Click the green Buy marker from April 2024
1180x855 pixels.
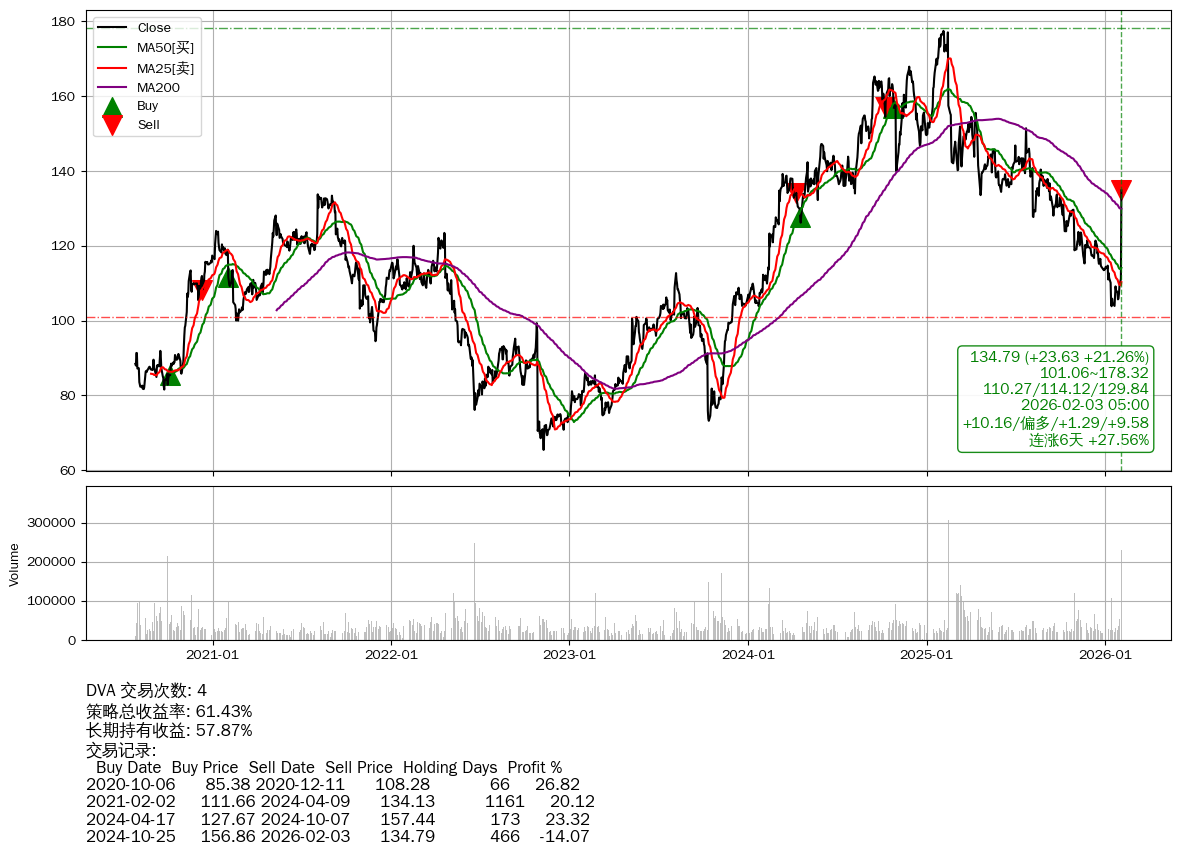pyautogui.click(x=800, y=216)
